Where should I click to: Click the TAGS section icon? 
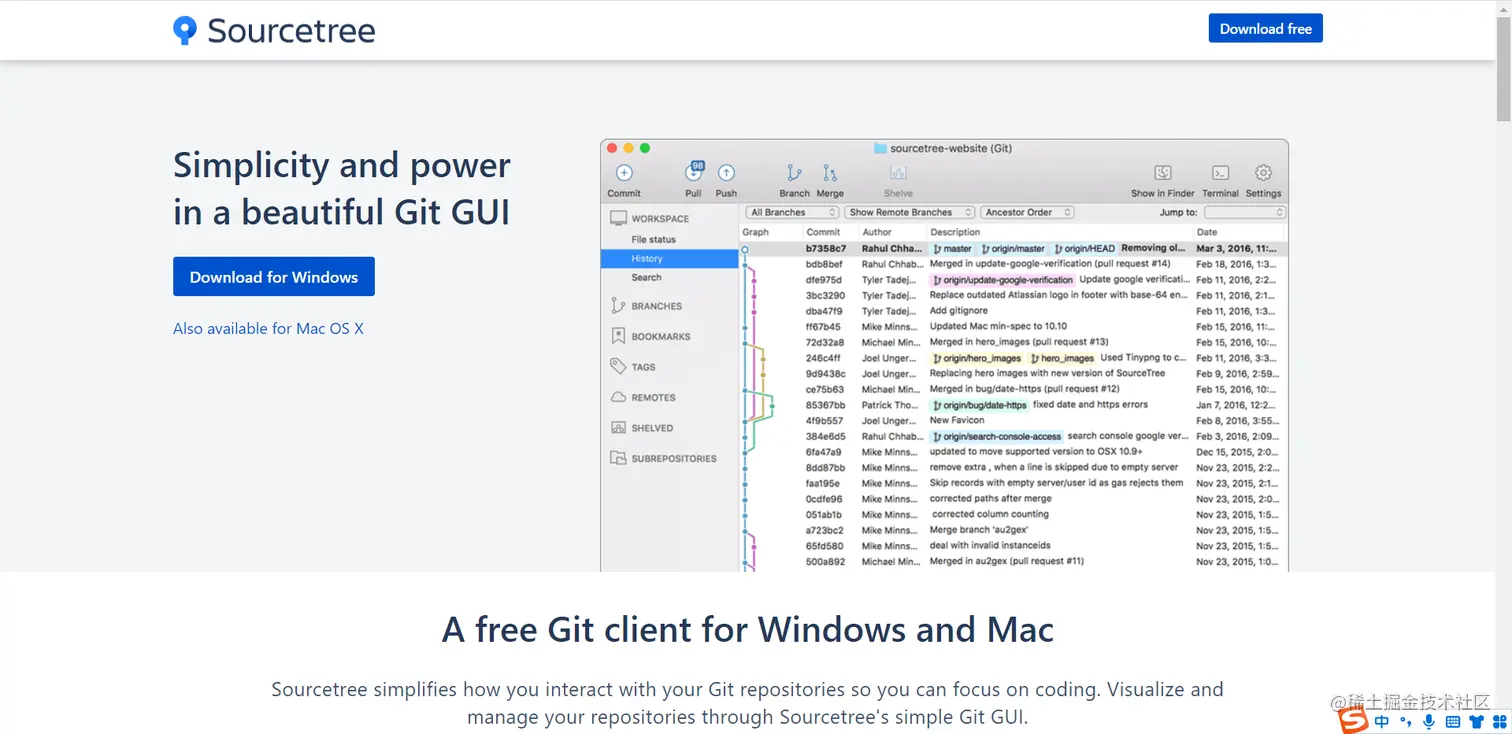click(x=618, y=367)
